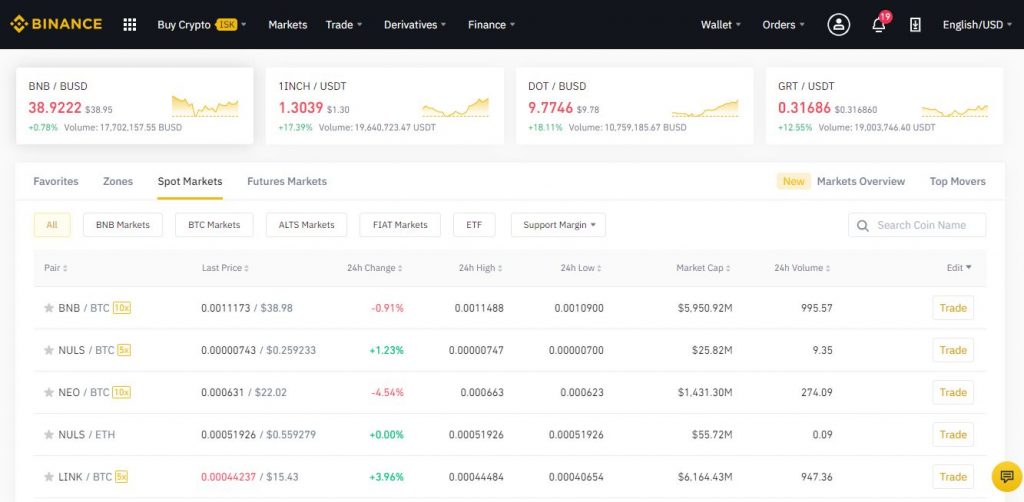This screenshot has width=1024, height=502.
Task: Click the New badge beside Markets Overview
Action: coord(793,181)
